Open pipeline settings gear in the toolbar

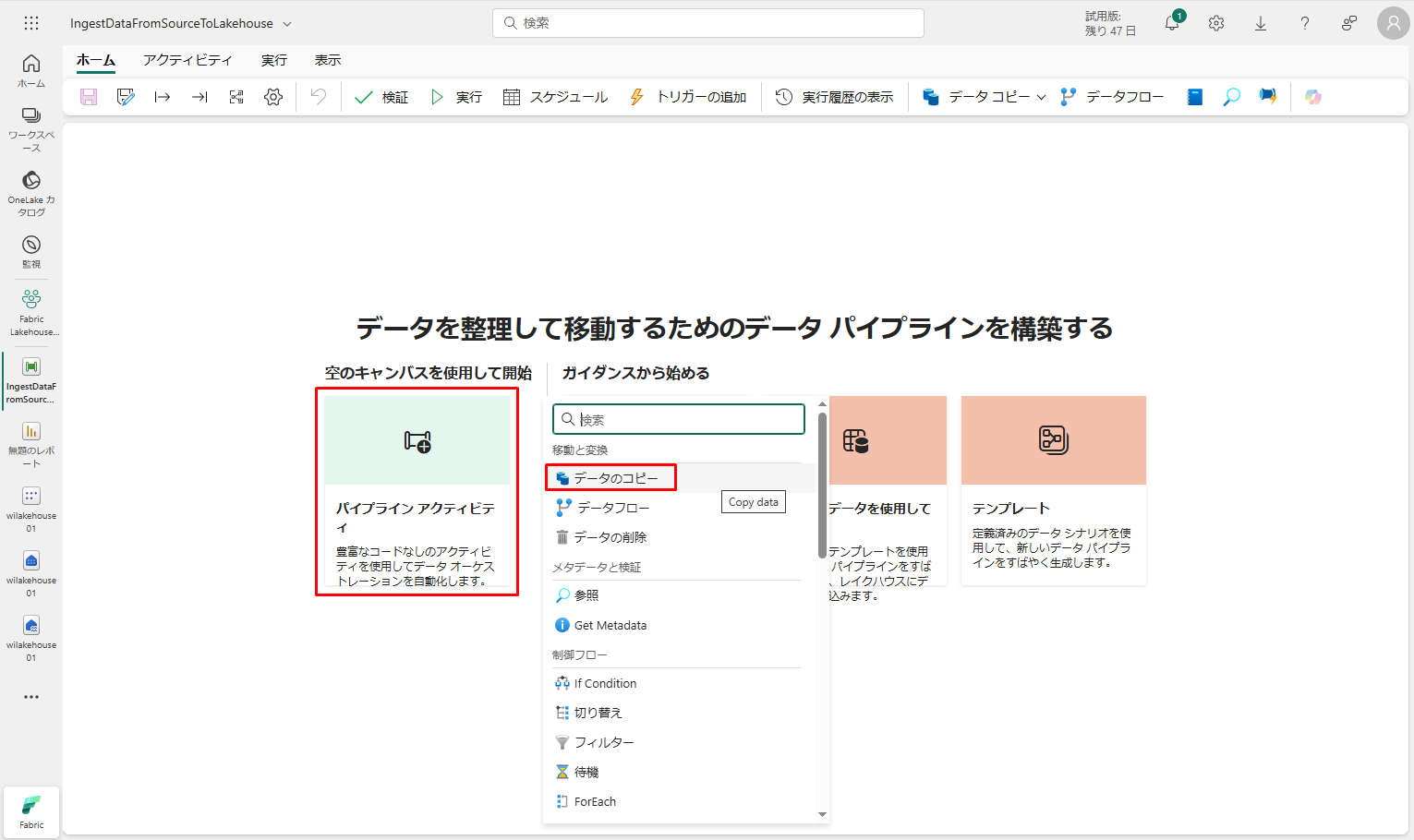pos(273,97)
